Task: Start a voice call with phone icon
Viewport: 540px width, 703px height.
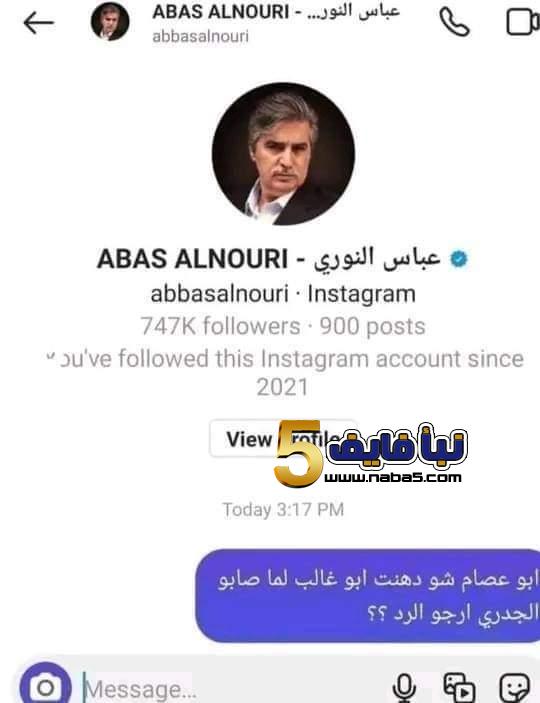Action: [x=454, y=22]
